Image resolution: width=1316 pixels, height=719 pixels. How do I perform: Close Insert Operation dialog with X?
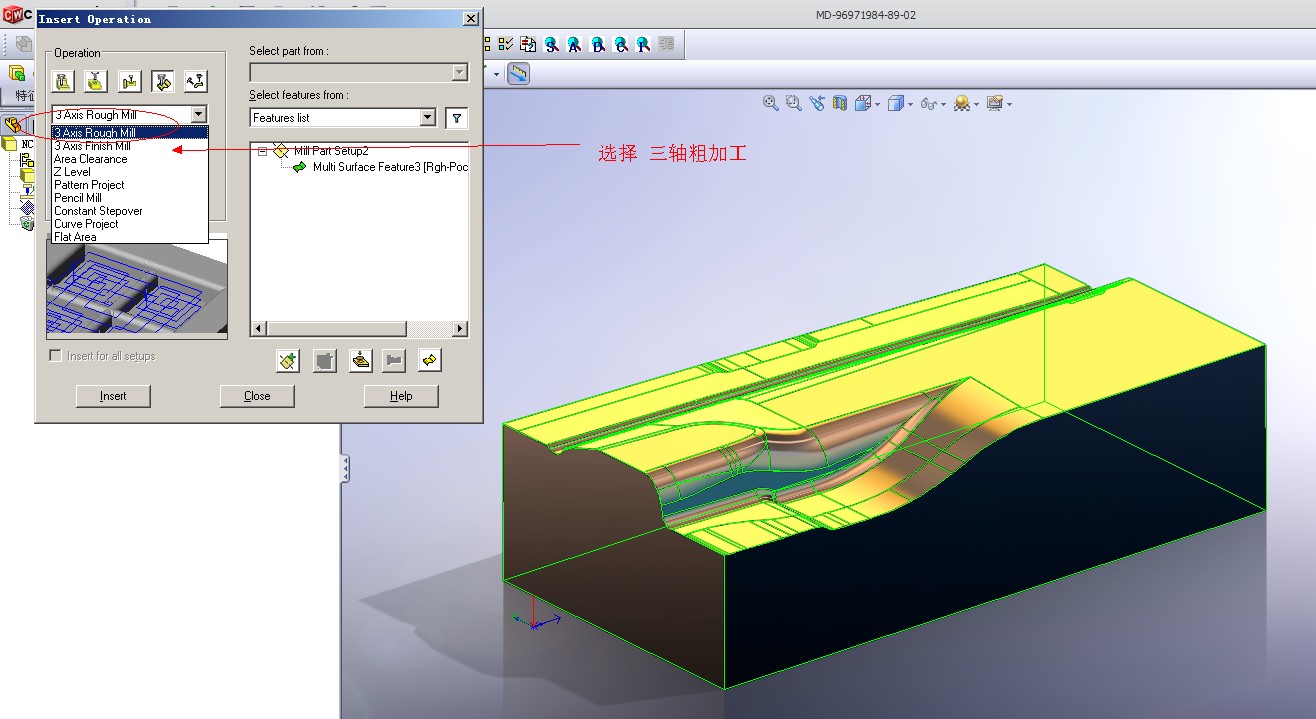click(471, 19)
